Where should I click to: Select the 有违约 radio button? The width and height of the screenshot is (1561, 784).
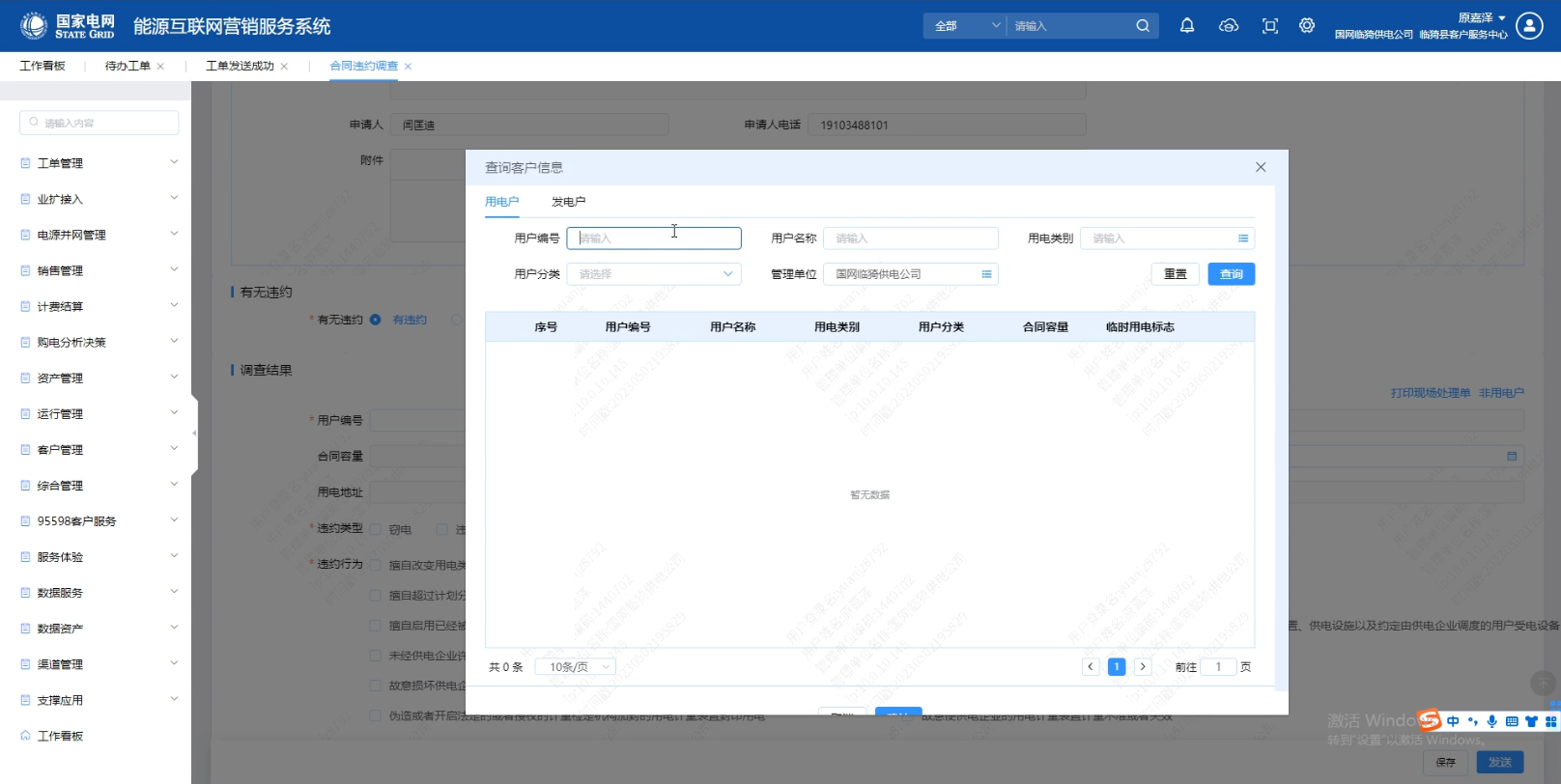[376, 320]
